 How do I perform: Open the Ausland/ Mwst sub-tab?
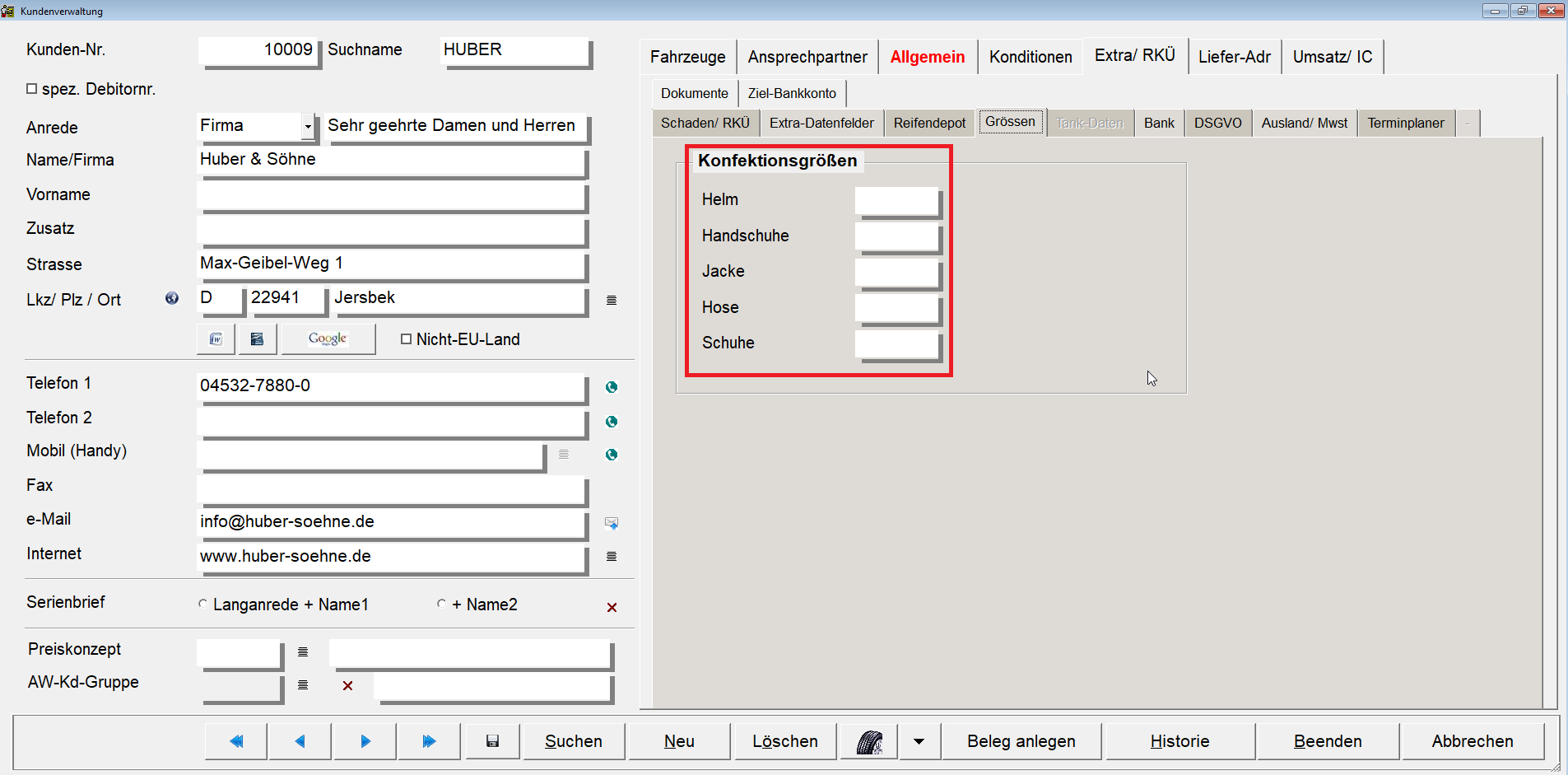click(1305, 123)
